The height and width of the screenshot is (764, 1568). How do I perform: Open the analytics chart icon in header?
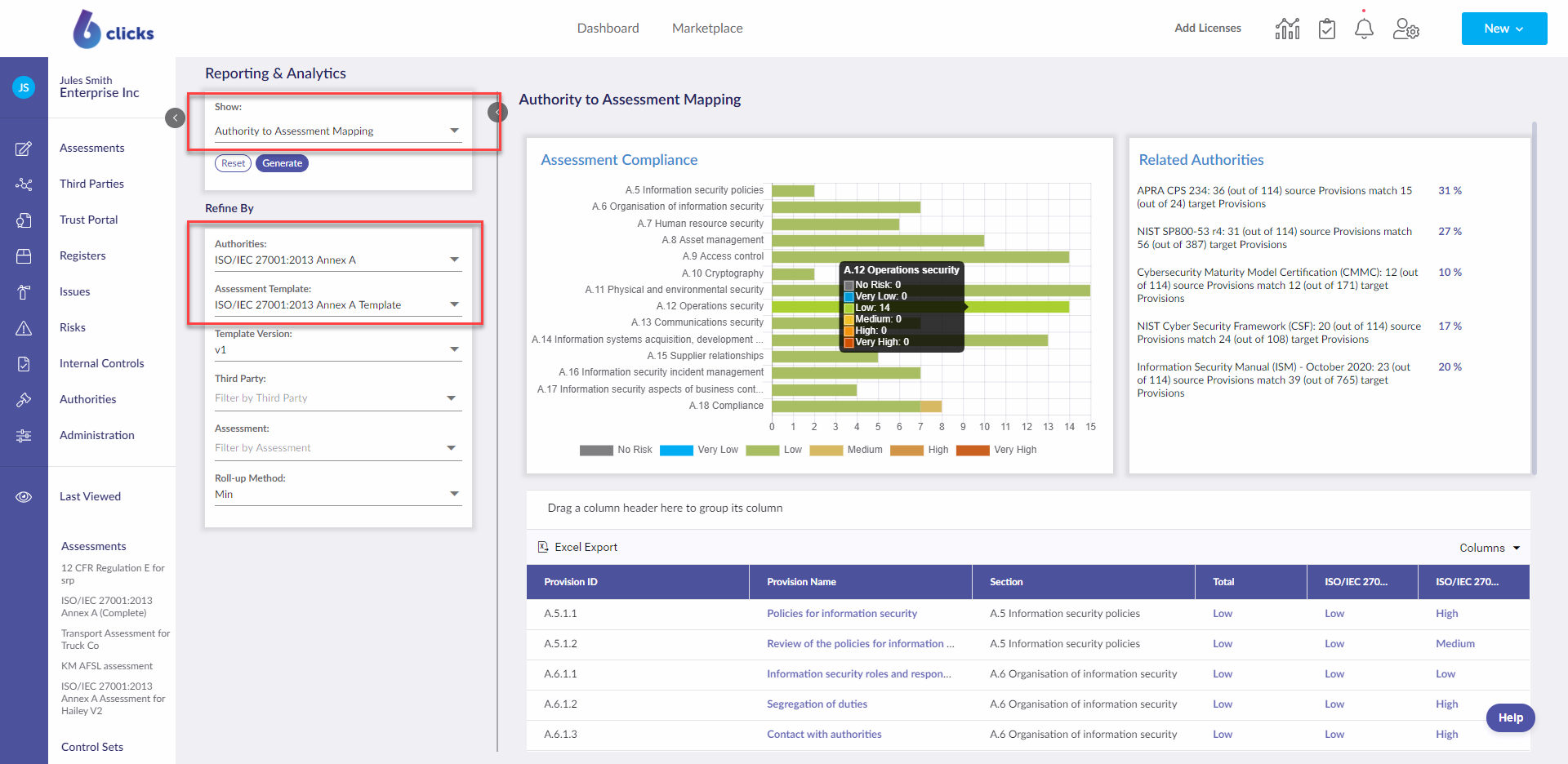click(1287, 29)
